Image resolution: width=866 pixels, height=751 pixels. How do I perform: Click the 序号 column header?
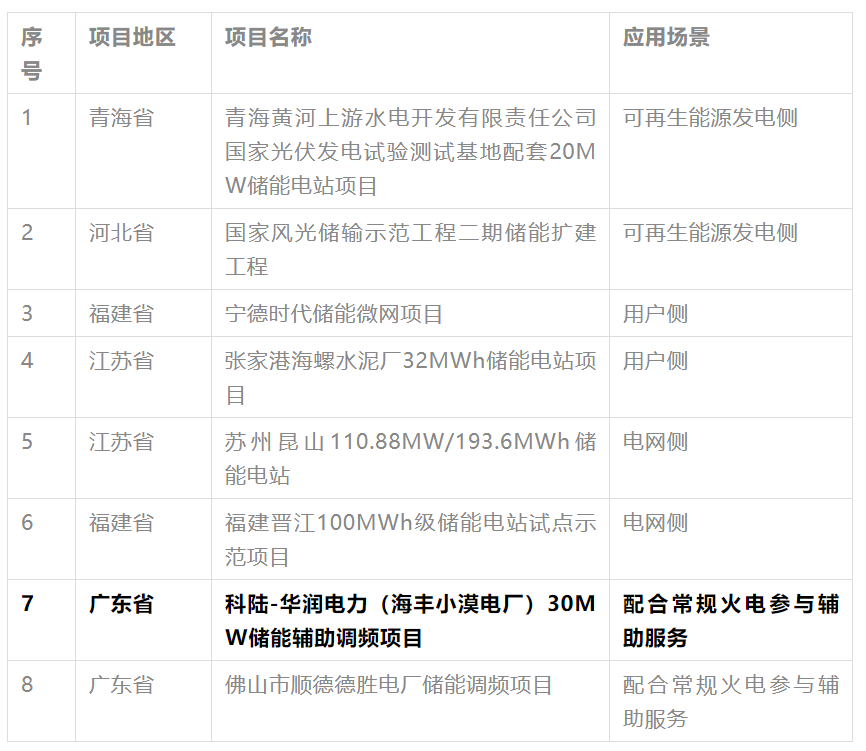coord(32,54)
